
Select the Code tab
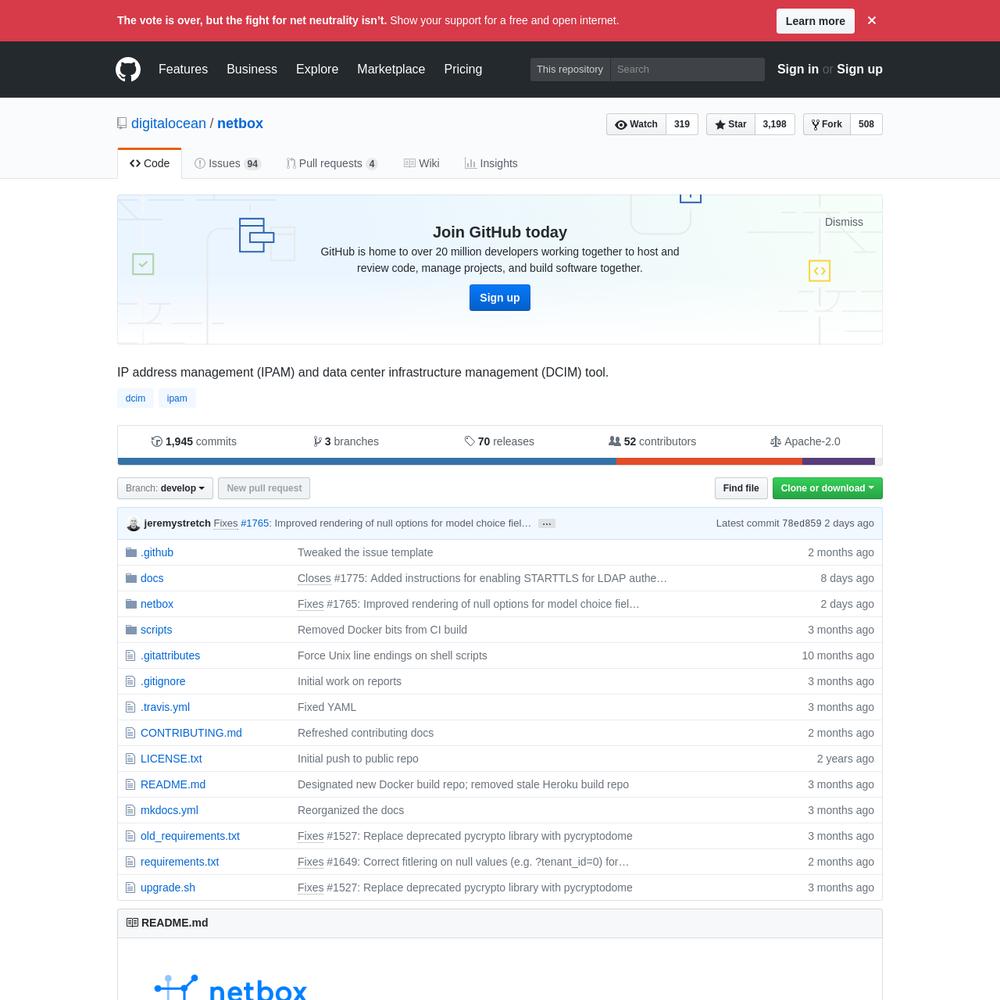149,163
